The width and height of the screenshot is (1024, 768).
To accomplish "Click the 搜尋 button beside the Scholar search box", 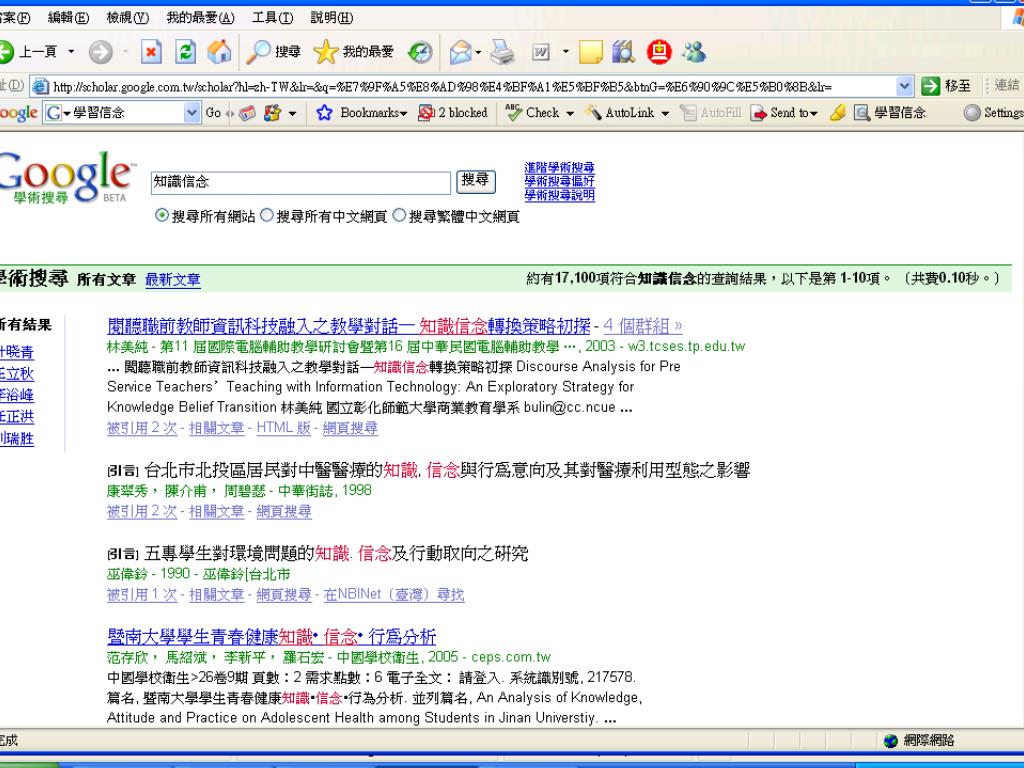I will point(475,181).
